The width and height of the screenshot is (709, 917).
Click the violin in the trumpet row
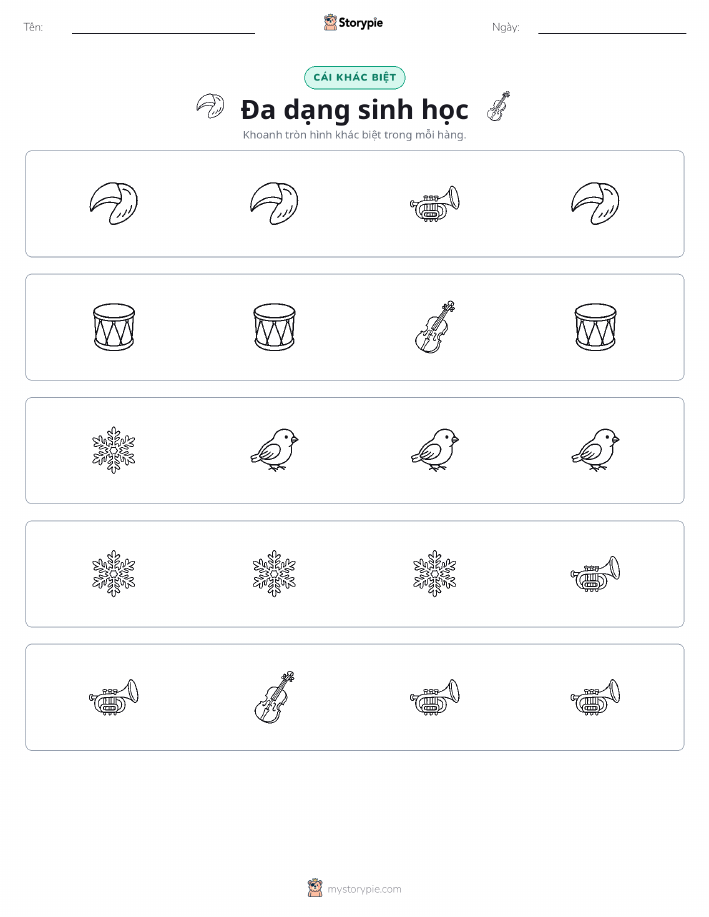click(274, 697)
